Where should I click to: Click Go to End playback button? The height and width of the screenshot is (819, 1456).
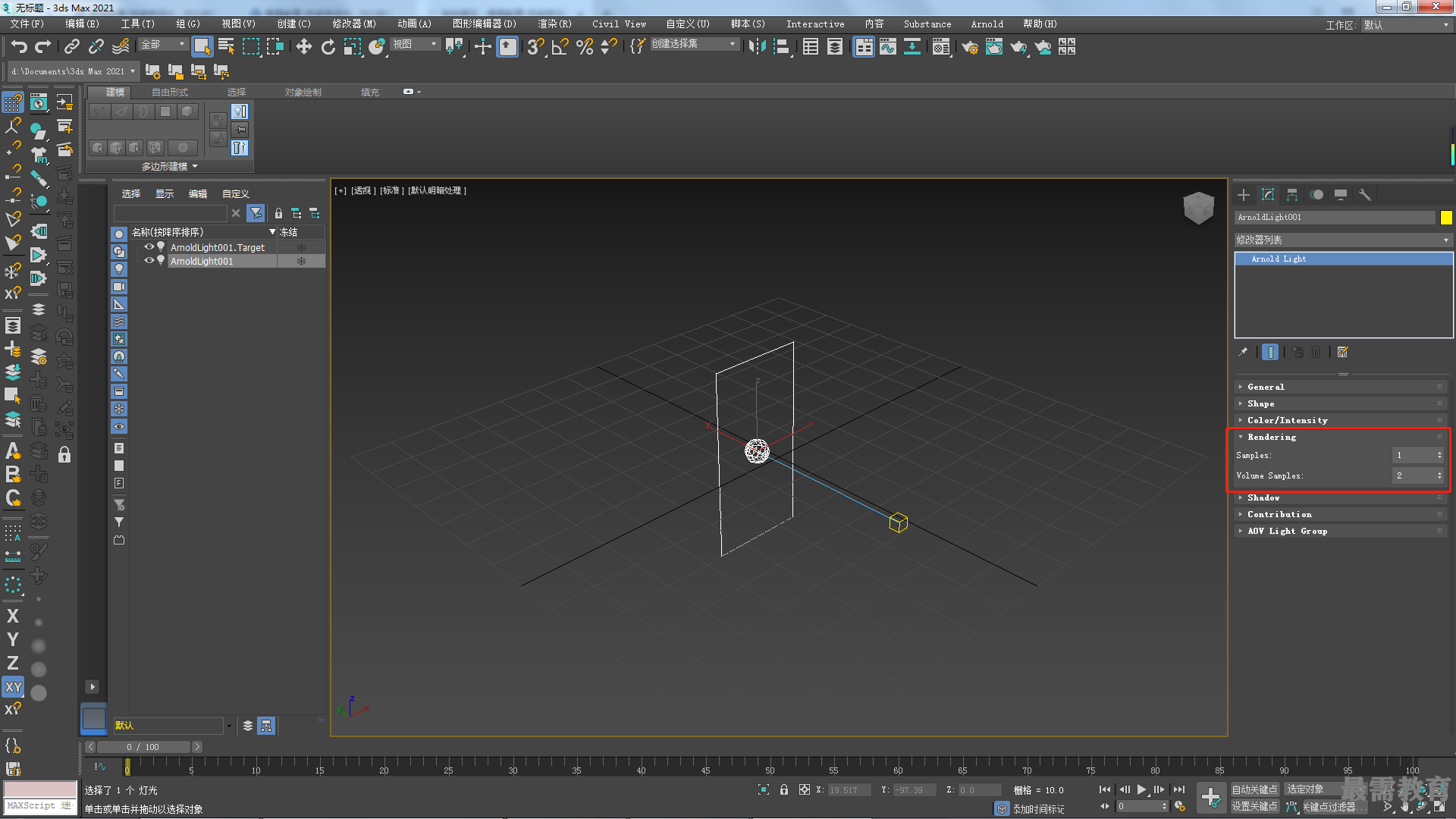pyautogui.click(x=1178, y=789)
